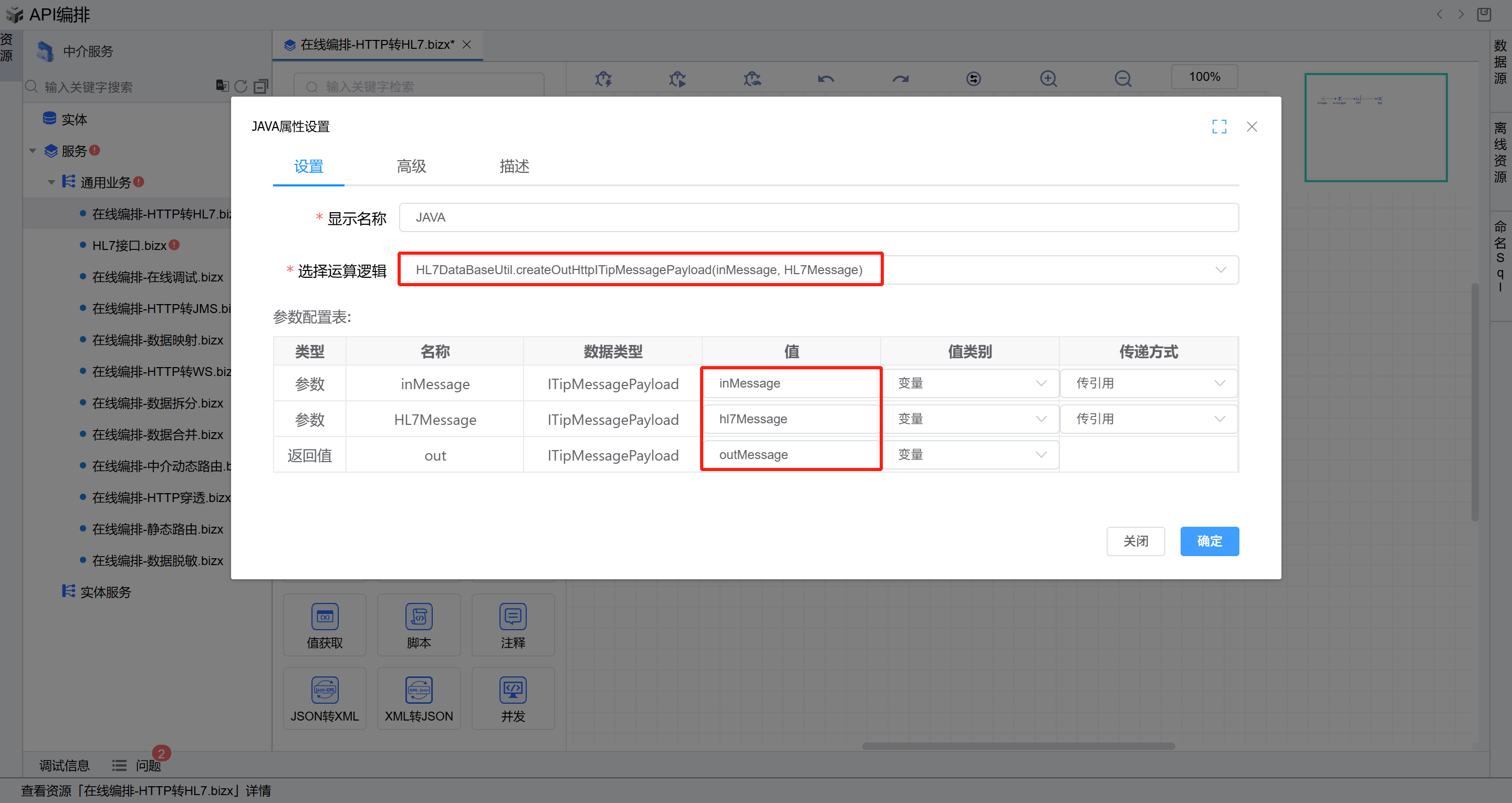The height and width of the screenshot is (803, 1512).
Task: Click the redo arrow in toolbar
Action: [x=900, y=79]
